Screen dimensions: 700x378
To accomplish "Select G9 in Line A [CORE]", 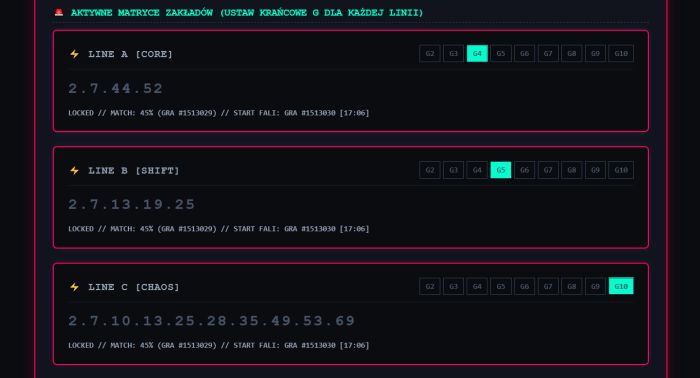I will pyautogui.click(x=596, y=54).
